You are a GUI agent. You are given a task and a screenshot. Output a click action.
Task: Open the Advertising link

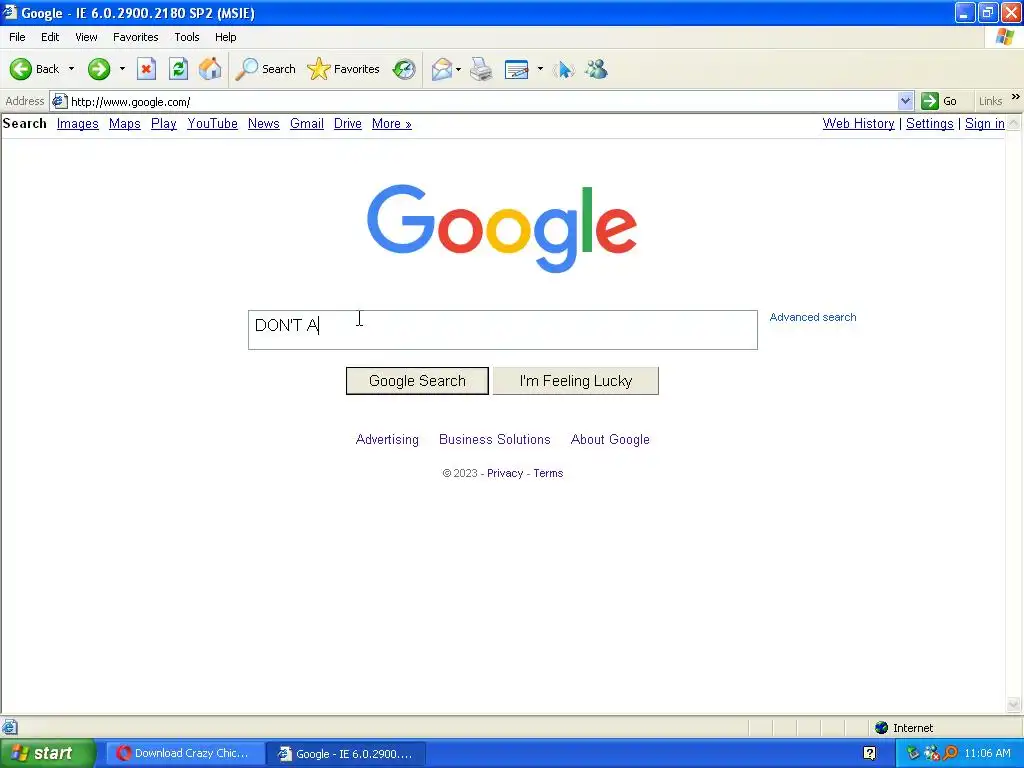click(x=387, y=440)
